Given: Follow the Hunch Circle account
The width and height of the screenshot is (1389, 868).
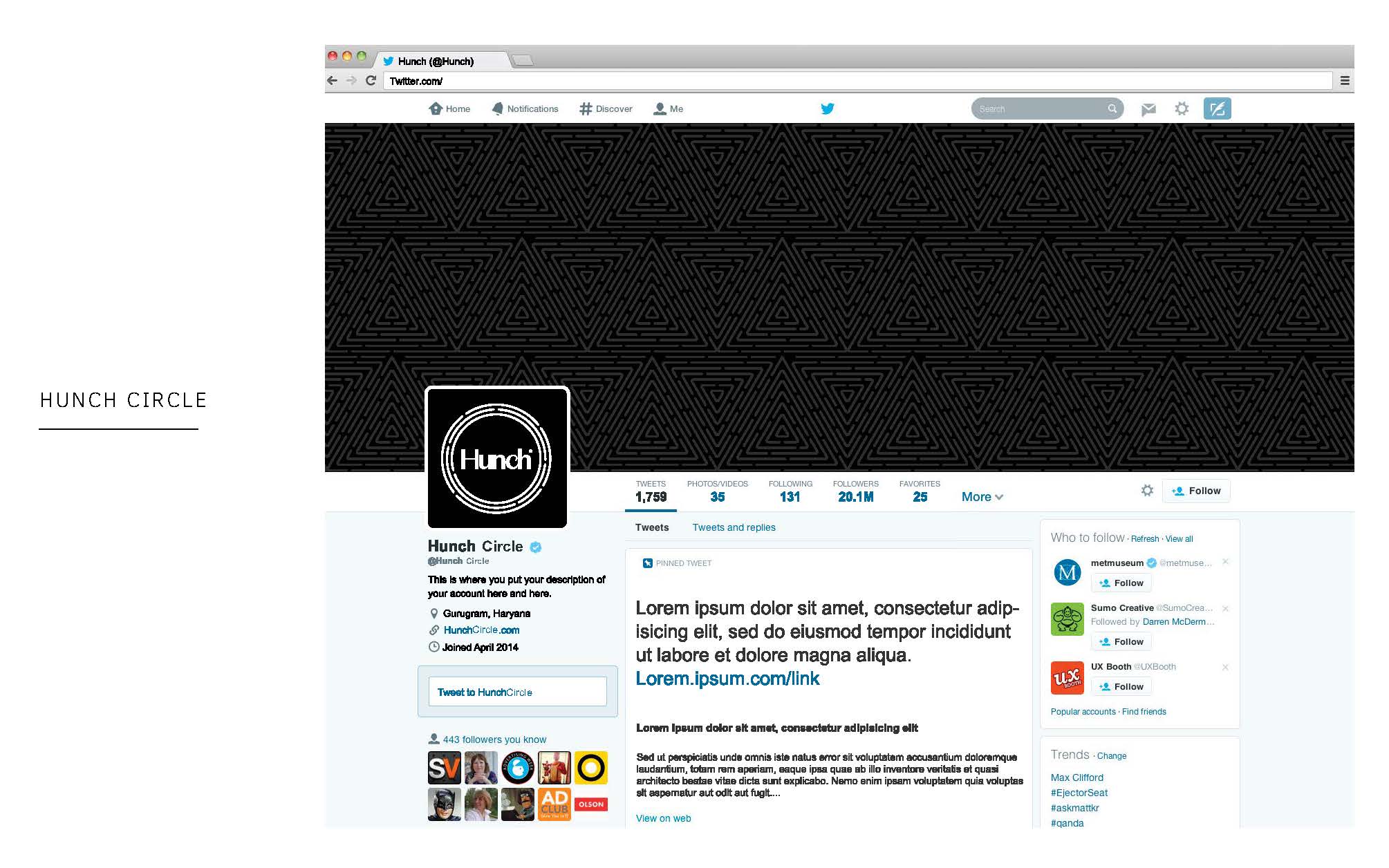Looking at the screenshot, I should 1196,491.
